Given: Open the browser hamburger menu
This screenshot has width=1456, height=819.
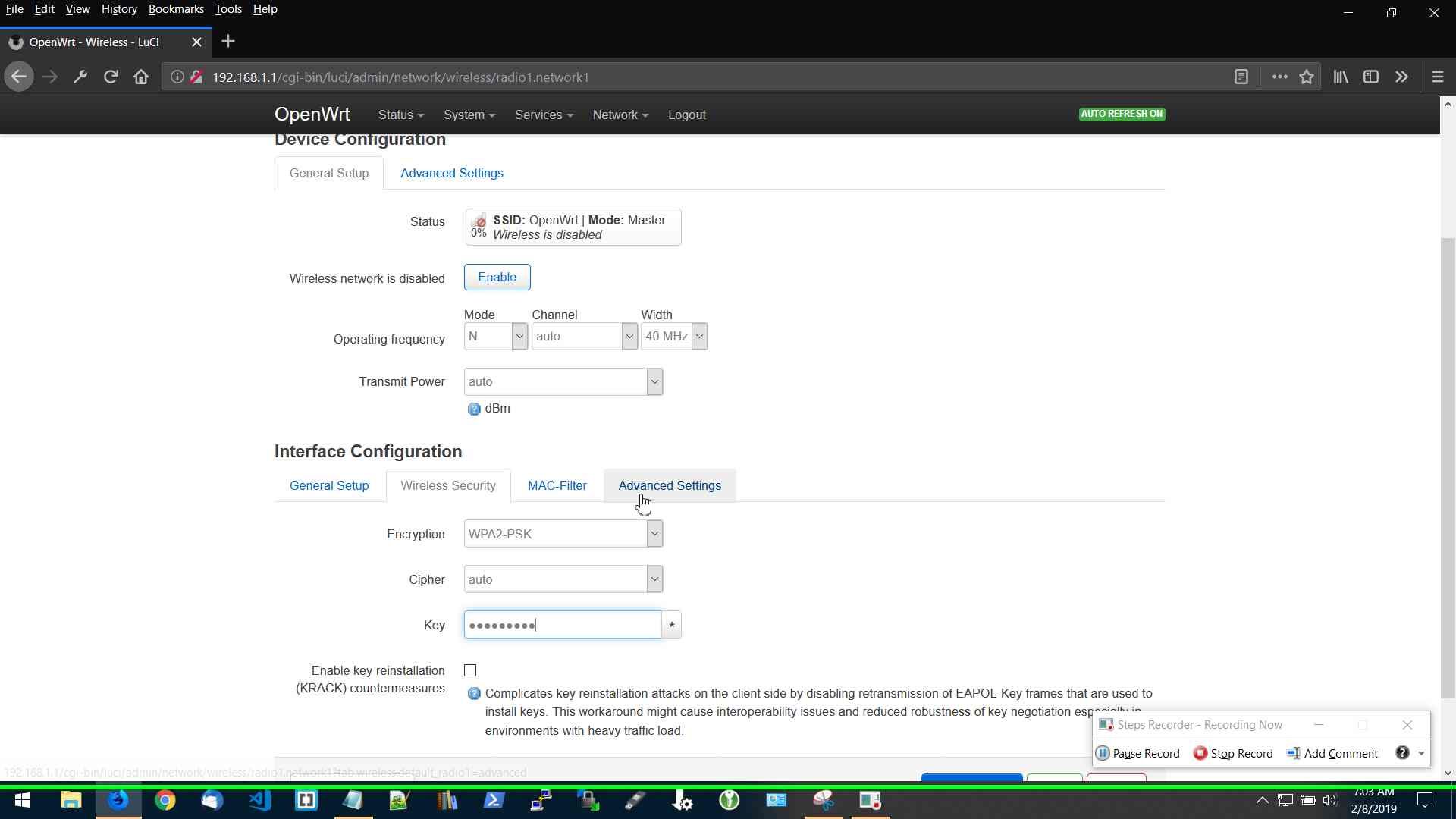Looking at the screenshot, I should pos(1436,77).
